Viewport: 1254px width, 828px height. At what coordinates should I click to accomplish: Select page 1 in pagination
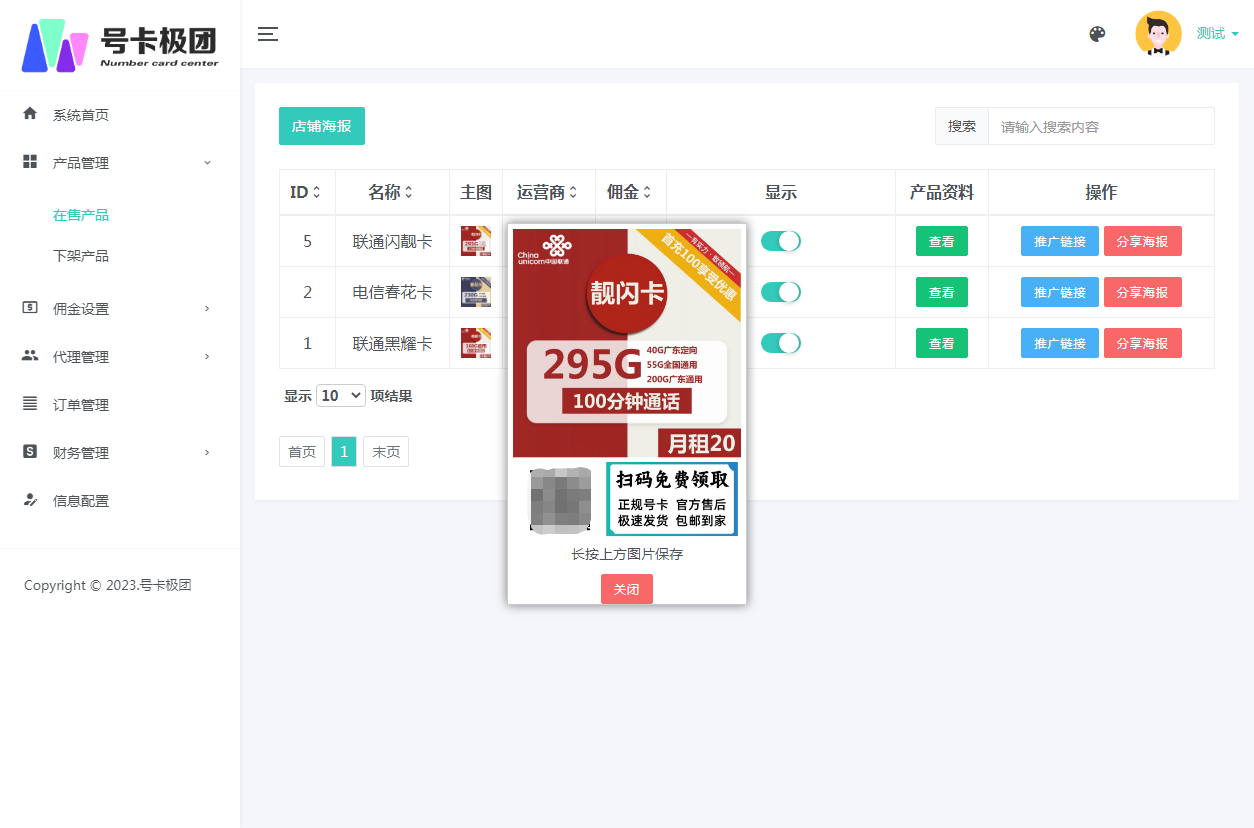click(344, 452)
